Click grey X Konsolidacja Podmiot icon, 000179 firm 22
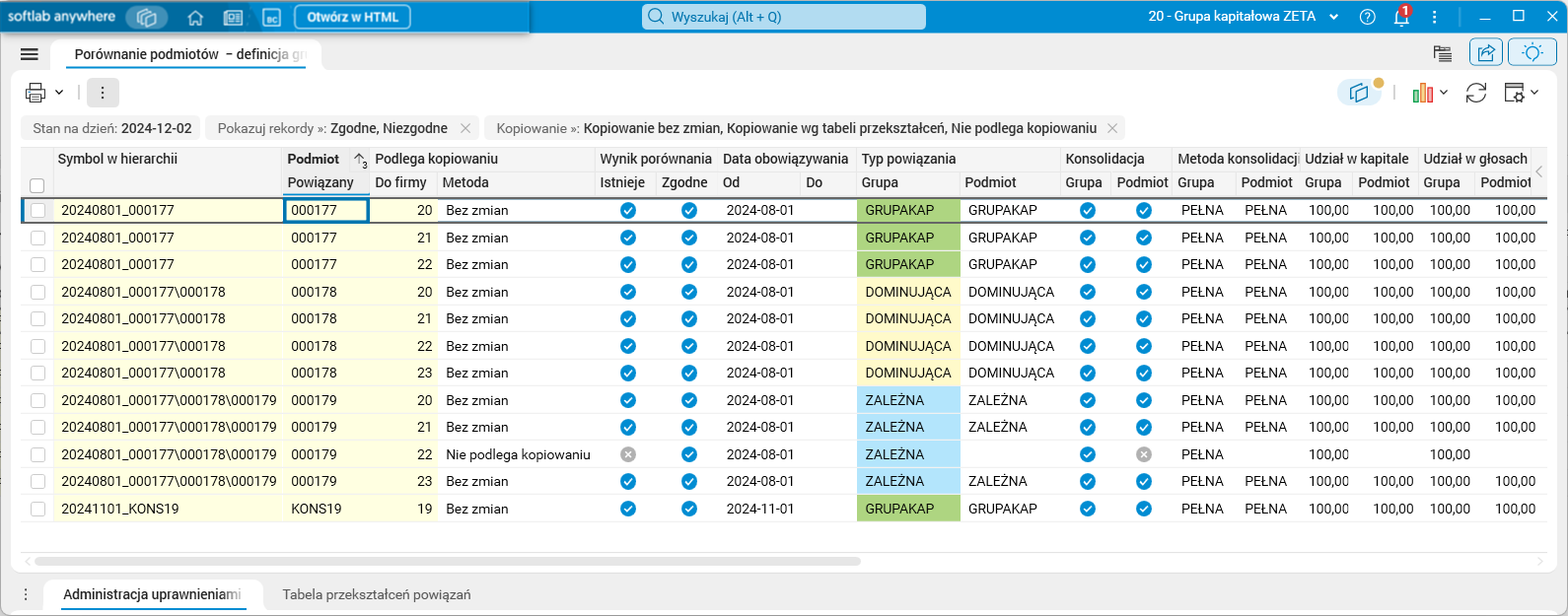 [1144, 454]
